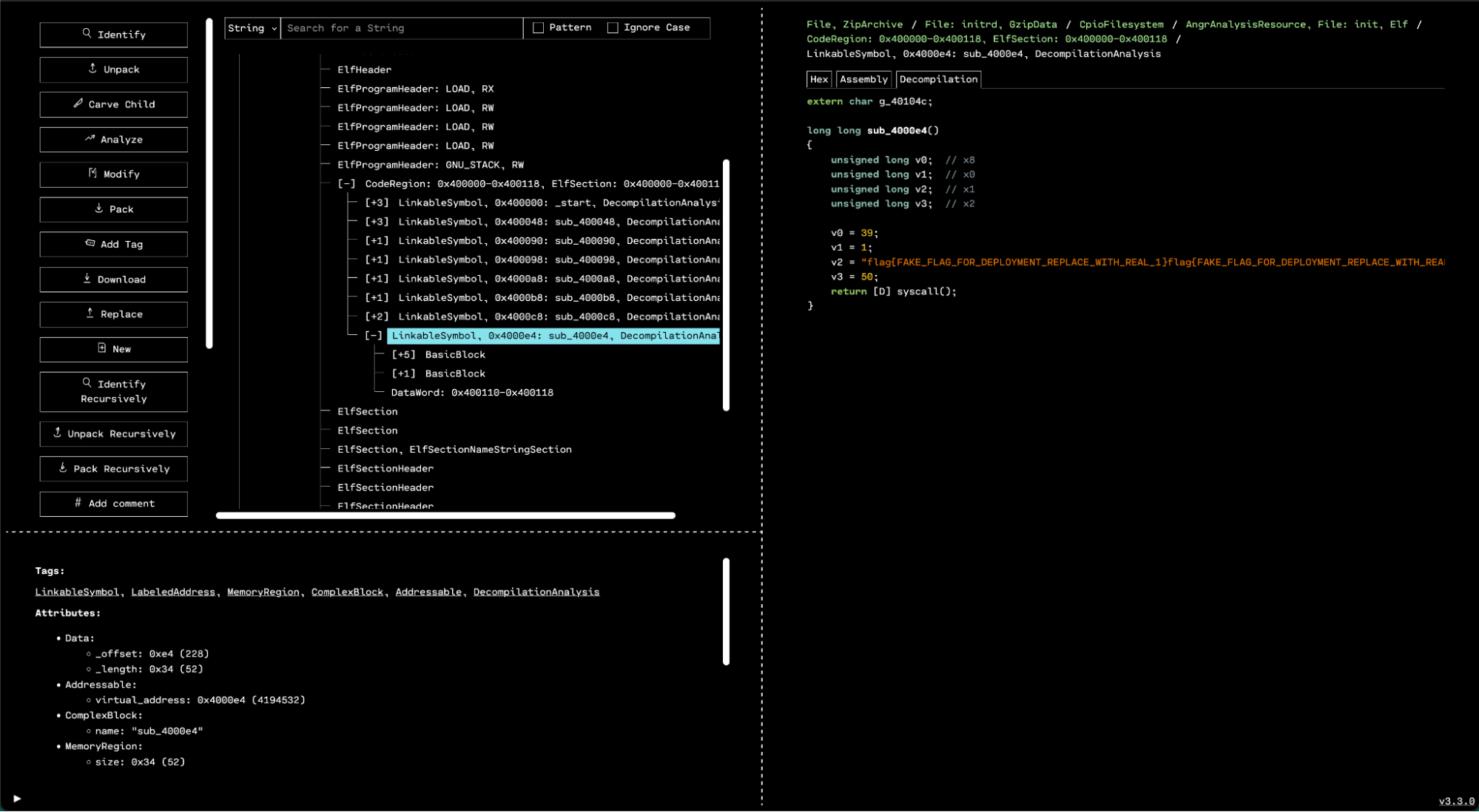Open the LinkableSymbol tag link
Screen dimensions: 1479x812
[77, 592]
